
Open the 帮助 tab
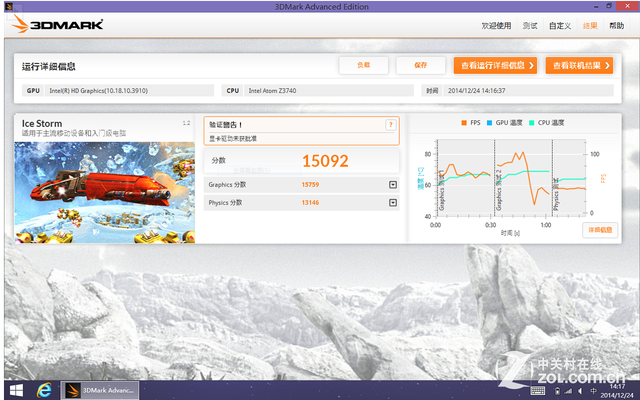tap(617, 26)
